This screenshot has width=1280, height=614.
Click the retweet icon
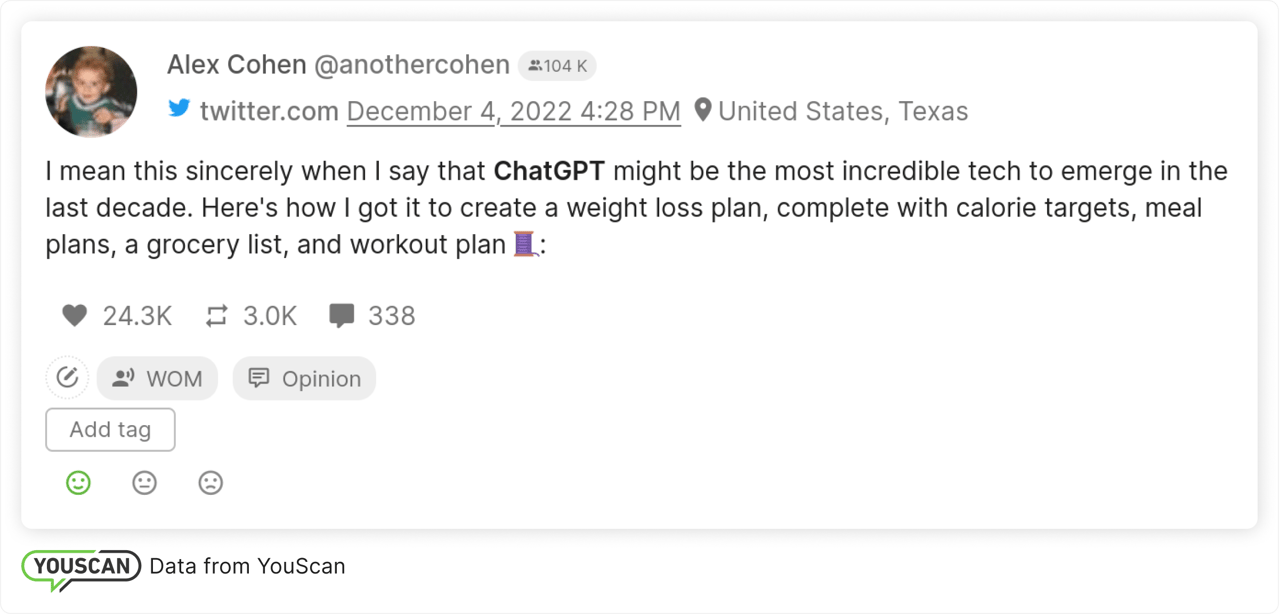[217, 316]
